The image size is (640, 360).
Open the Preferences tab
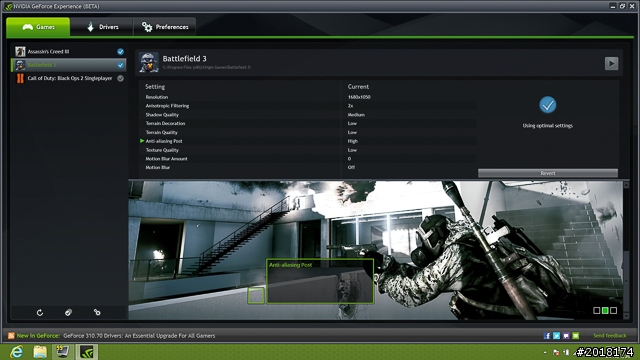(x=164, y=27)
